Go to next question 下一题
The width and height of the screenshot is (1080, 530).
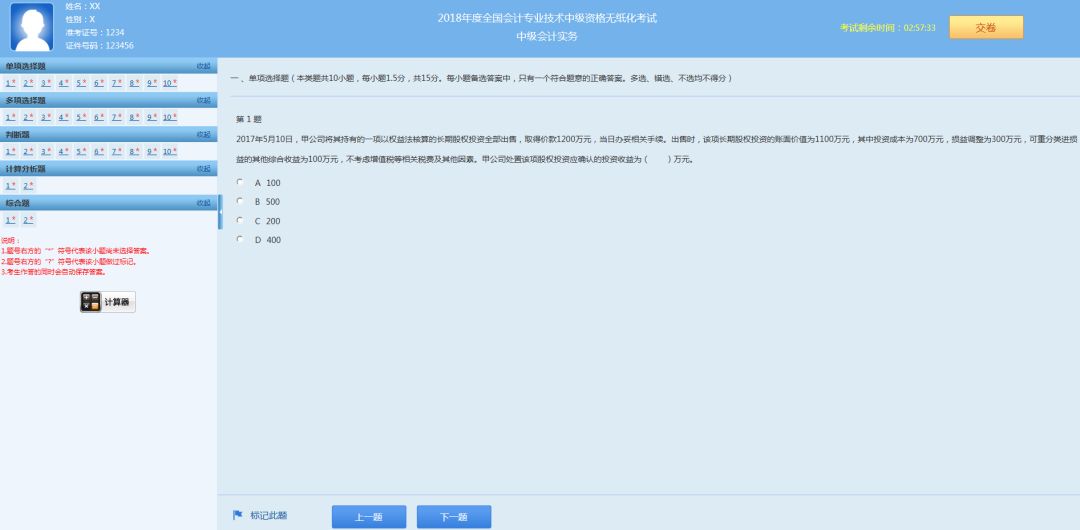(x=454, y=517)
